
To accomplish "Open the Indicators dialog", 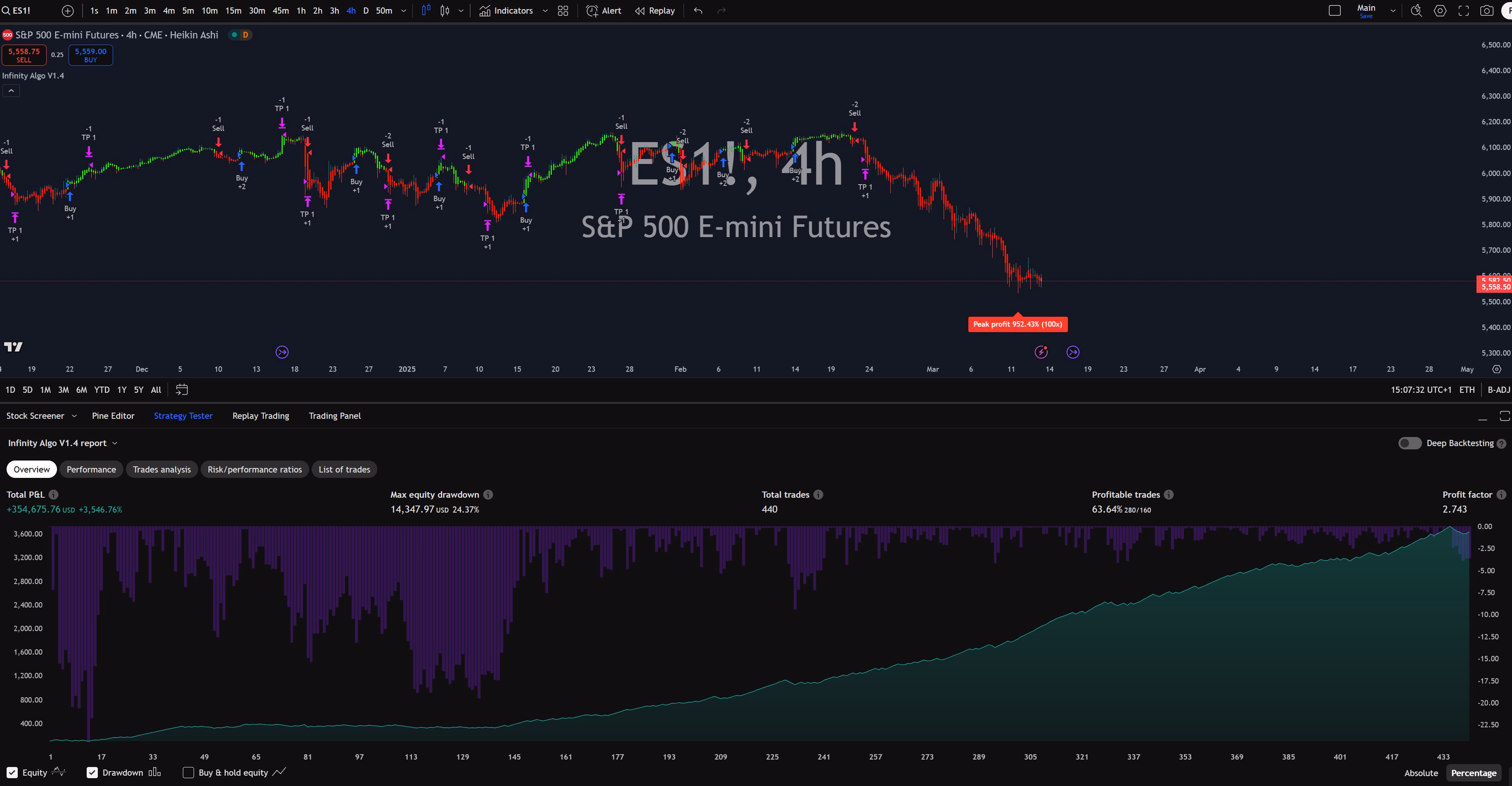I will tap(506, 11).
